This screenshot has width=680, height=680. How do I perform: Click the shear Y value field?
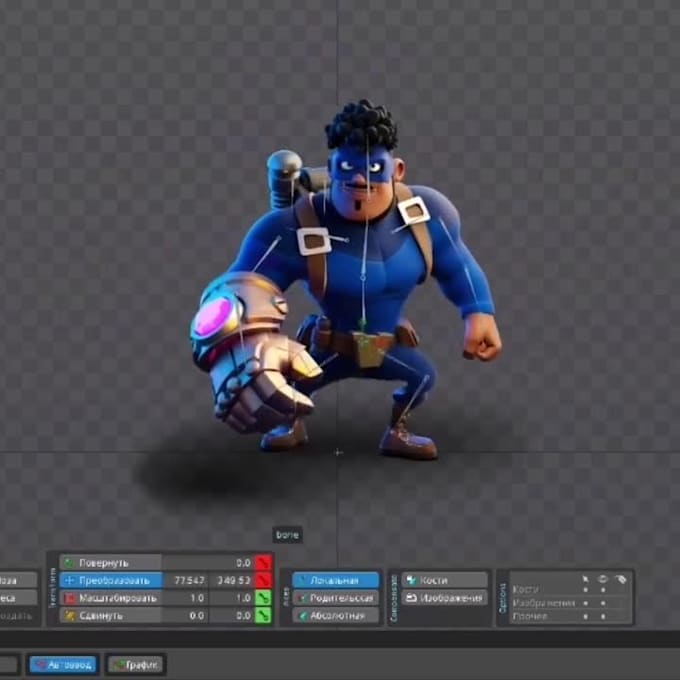(231, 615)
